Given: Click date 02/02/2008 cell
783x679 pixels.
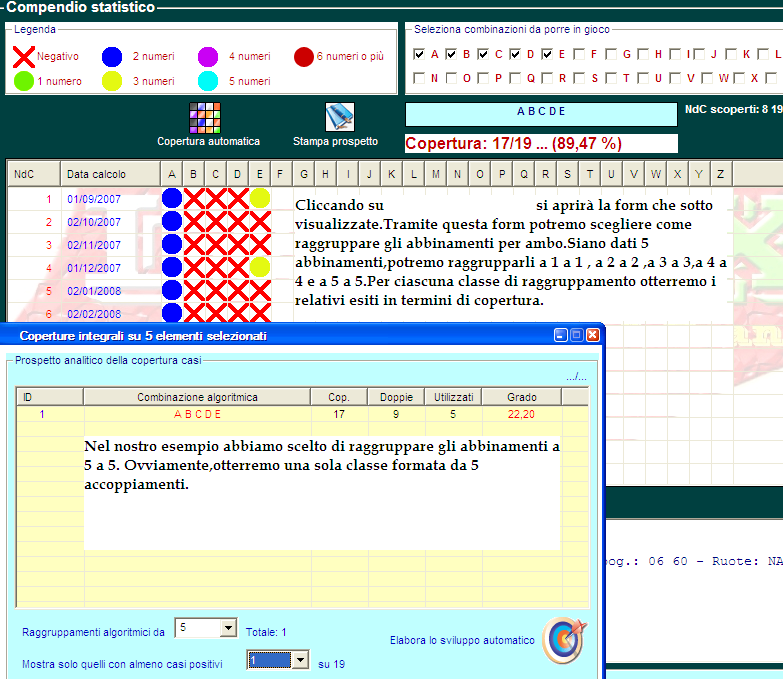Looking at the screenshot, I should click(94, 314).
